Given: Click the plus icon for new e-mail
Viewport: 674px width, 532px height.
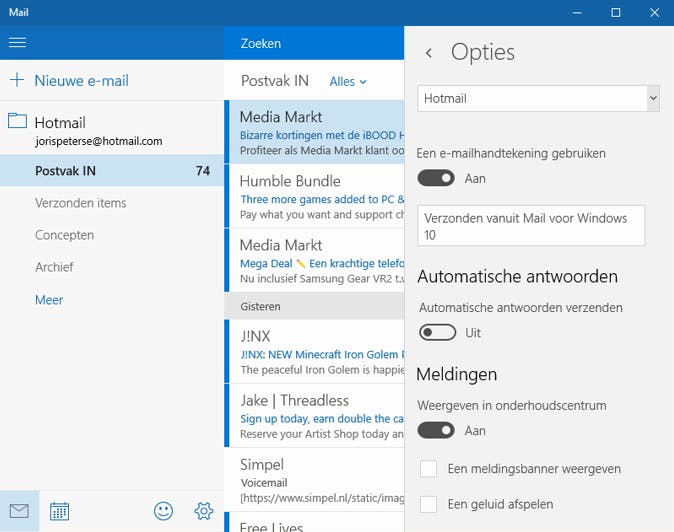Looking at the screenshot, I should coord(17,80).
